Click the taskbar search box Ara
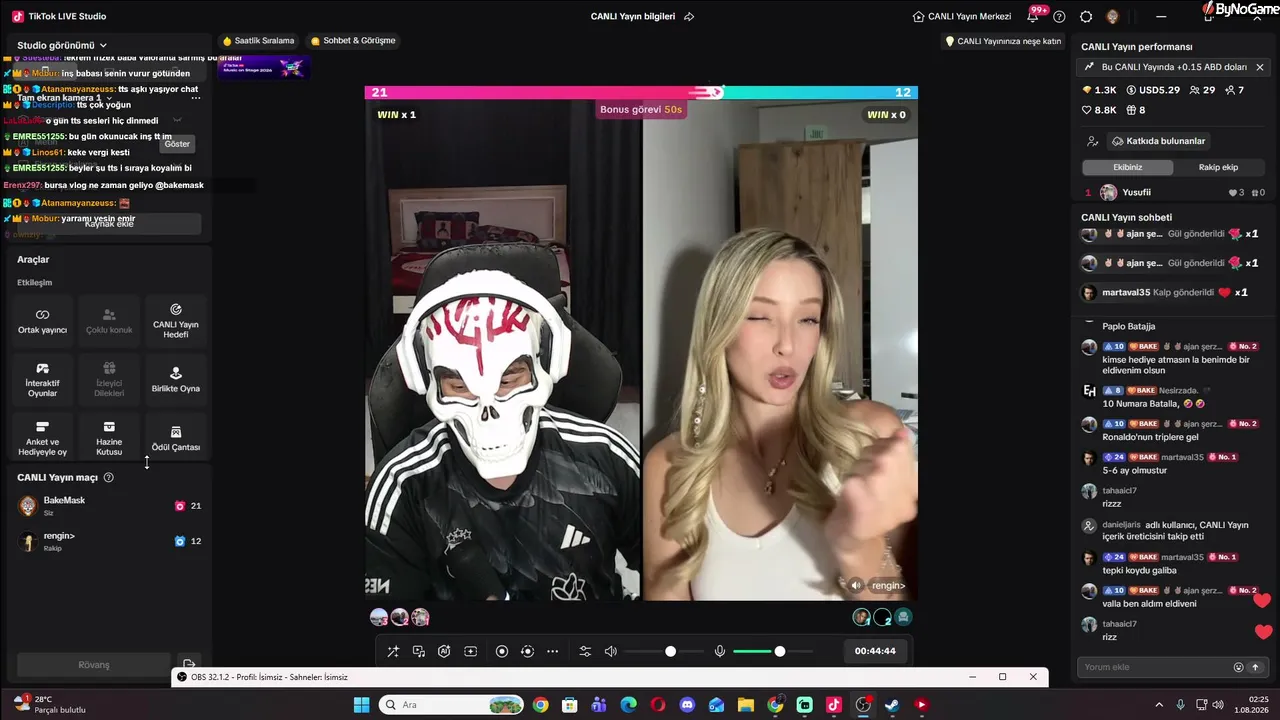The width and height of the screenshot is (1280, 720). coord(451,705)
